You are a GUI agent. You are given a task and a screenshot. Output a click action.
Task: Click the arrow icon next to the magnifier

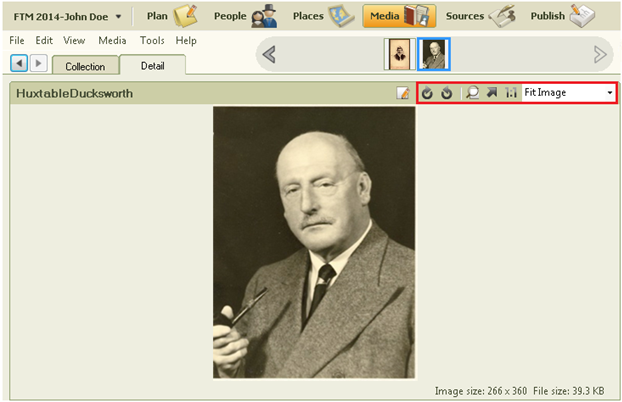tap(492, 93)
